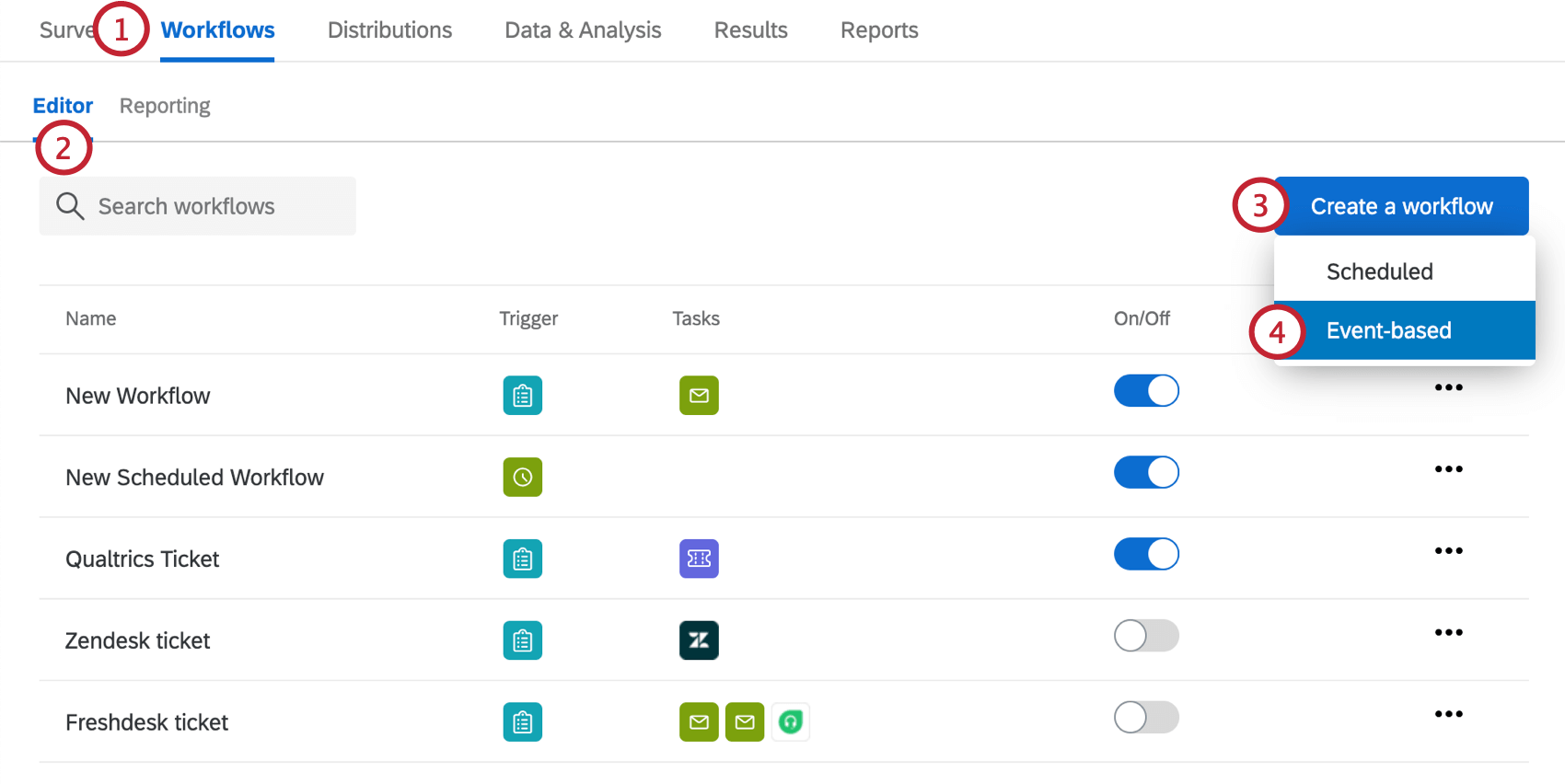Toggle the Freshdesk ticket workflow on
1565x784 pixels.
click(1146, 718)
